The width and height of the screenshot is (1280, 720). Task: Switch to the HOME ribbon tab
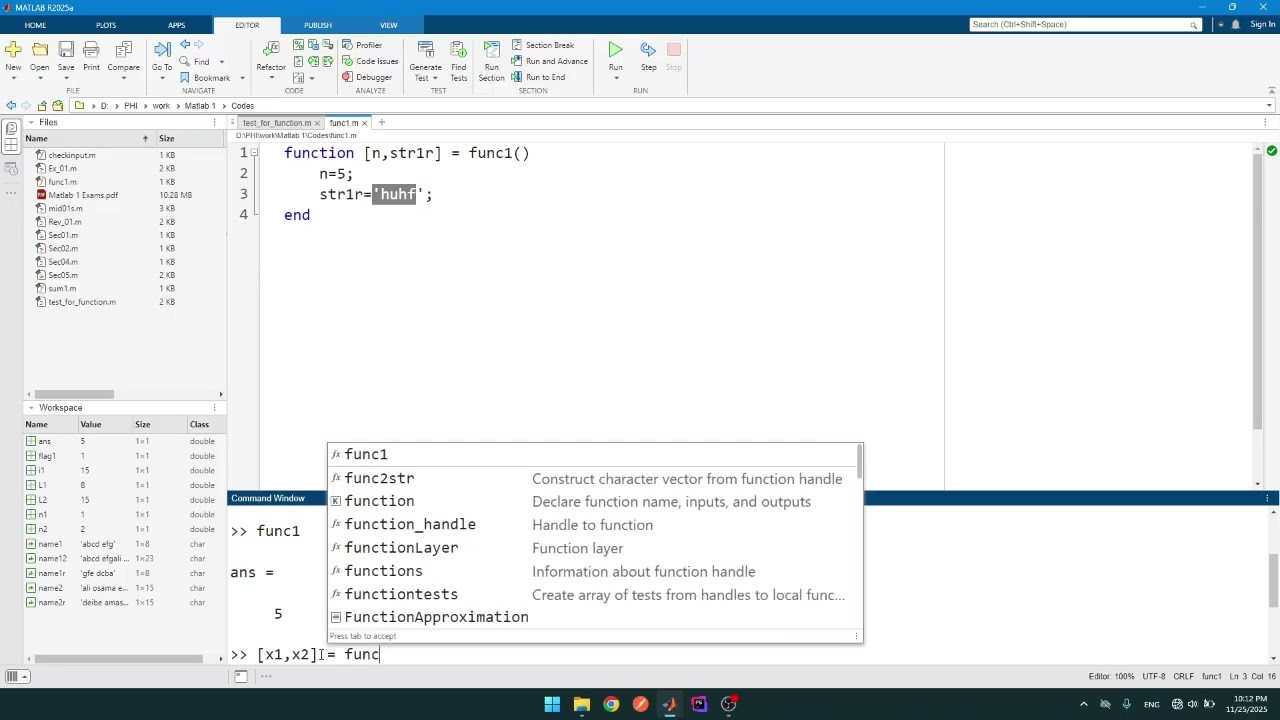click(35, 25)
